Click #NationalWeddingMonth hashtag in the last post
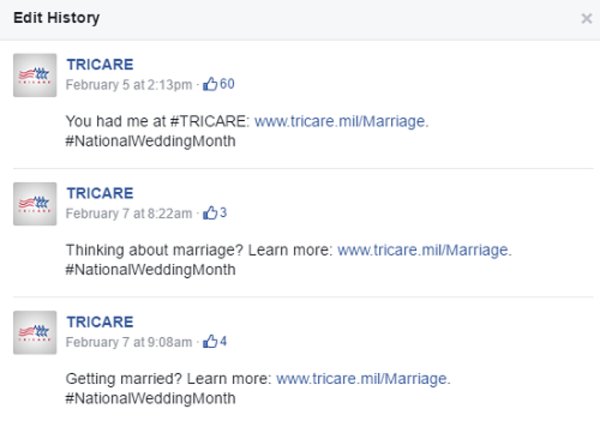 [x=150, y=399]
